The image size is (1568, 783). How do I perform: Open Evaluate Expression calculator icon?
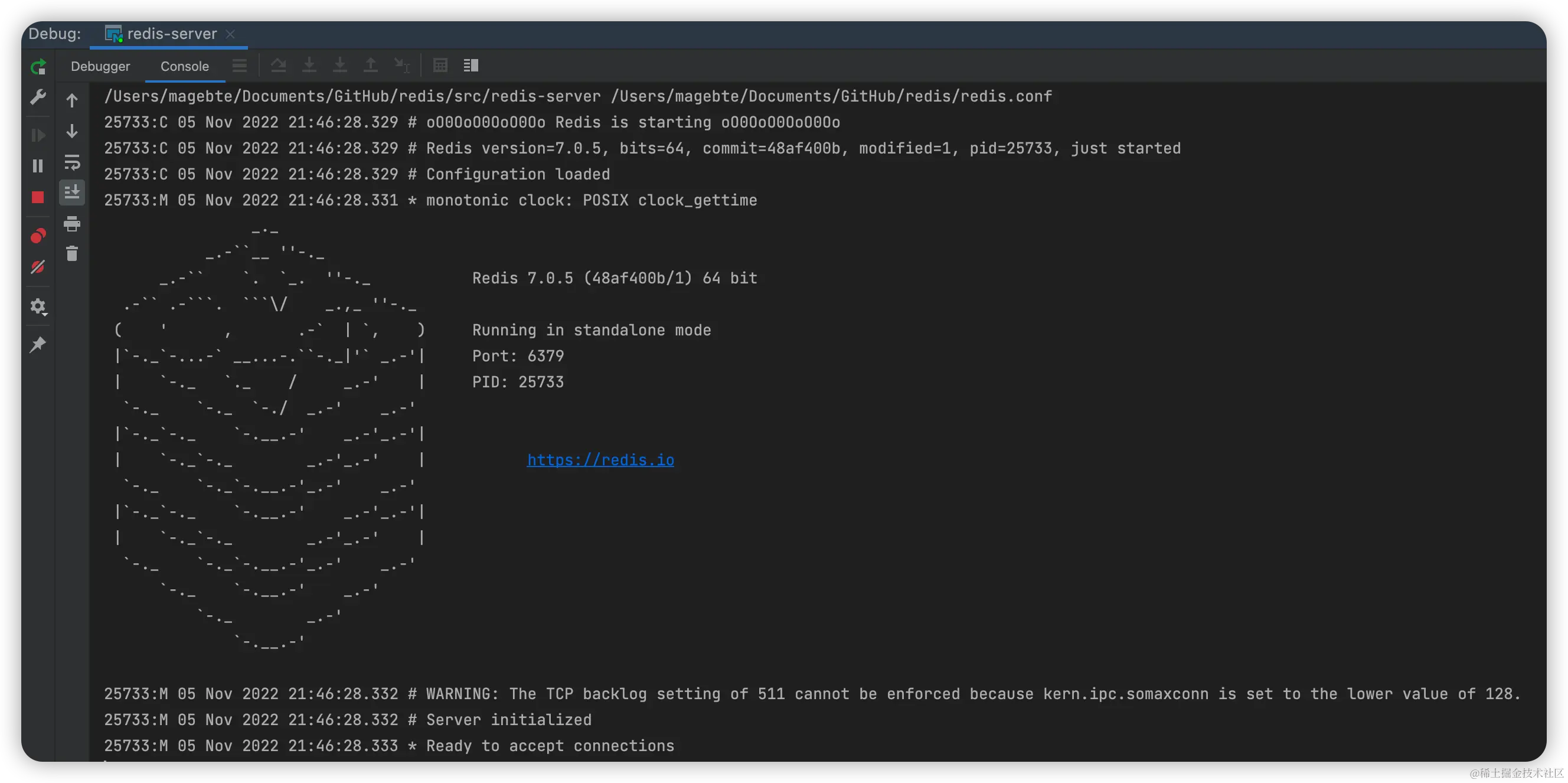tap(440, 66)
